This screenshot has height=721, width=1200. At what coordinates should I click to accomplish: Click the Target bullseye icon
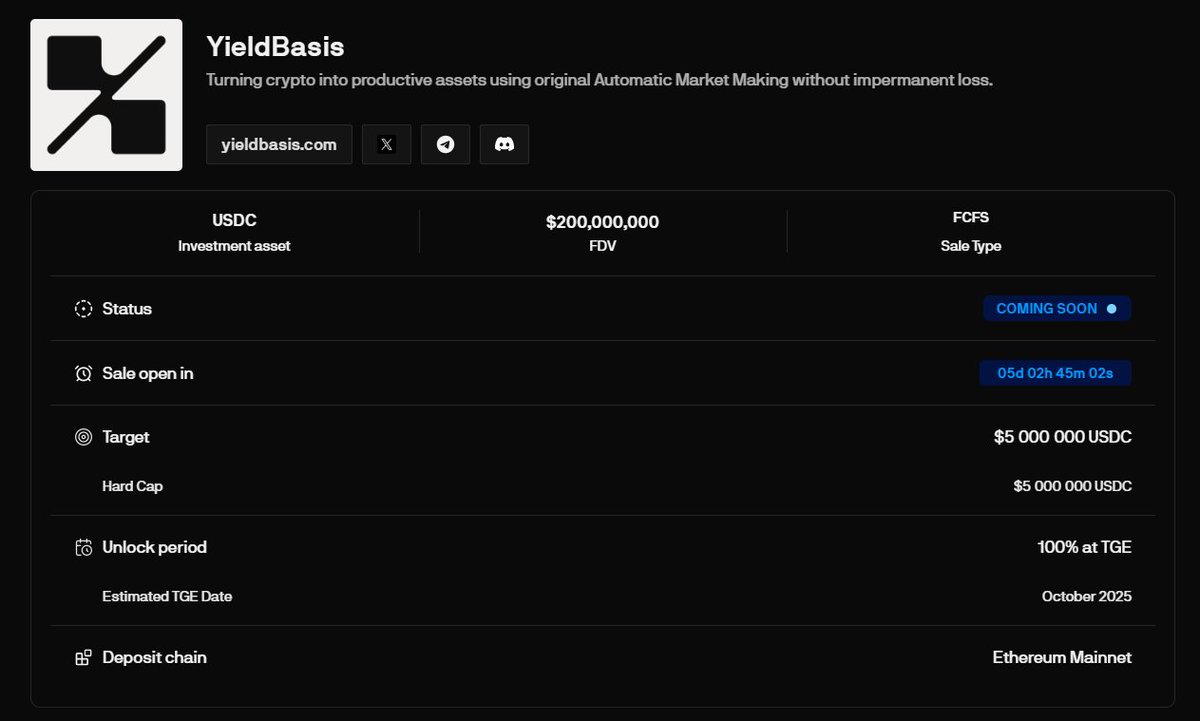[x=83, y=437]
